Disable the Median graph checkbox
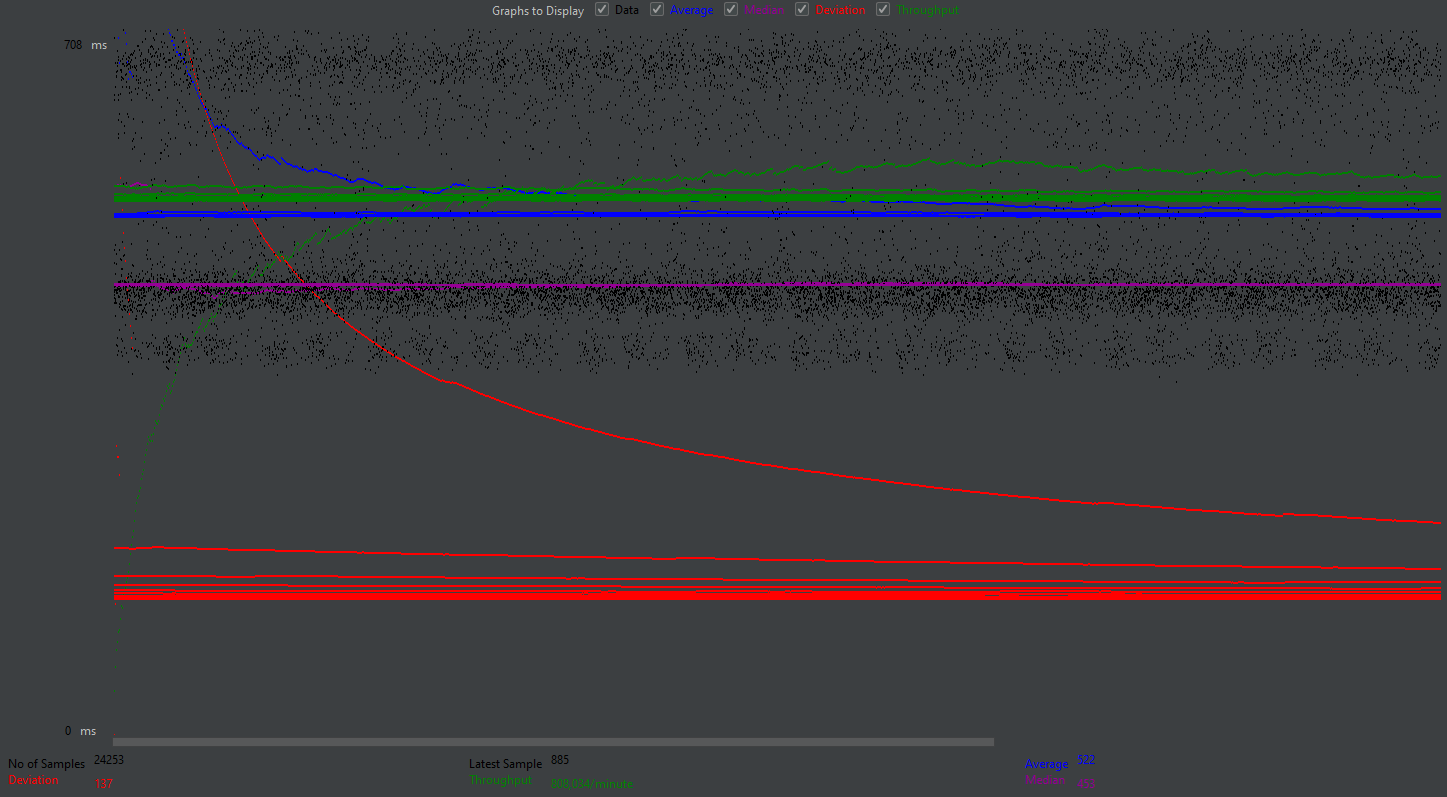The image size is (1447, 797). tap(731, 10)
